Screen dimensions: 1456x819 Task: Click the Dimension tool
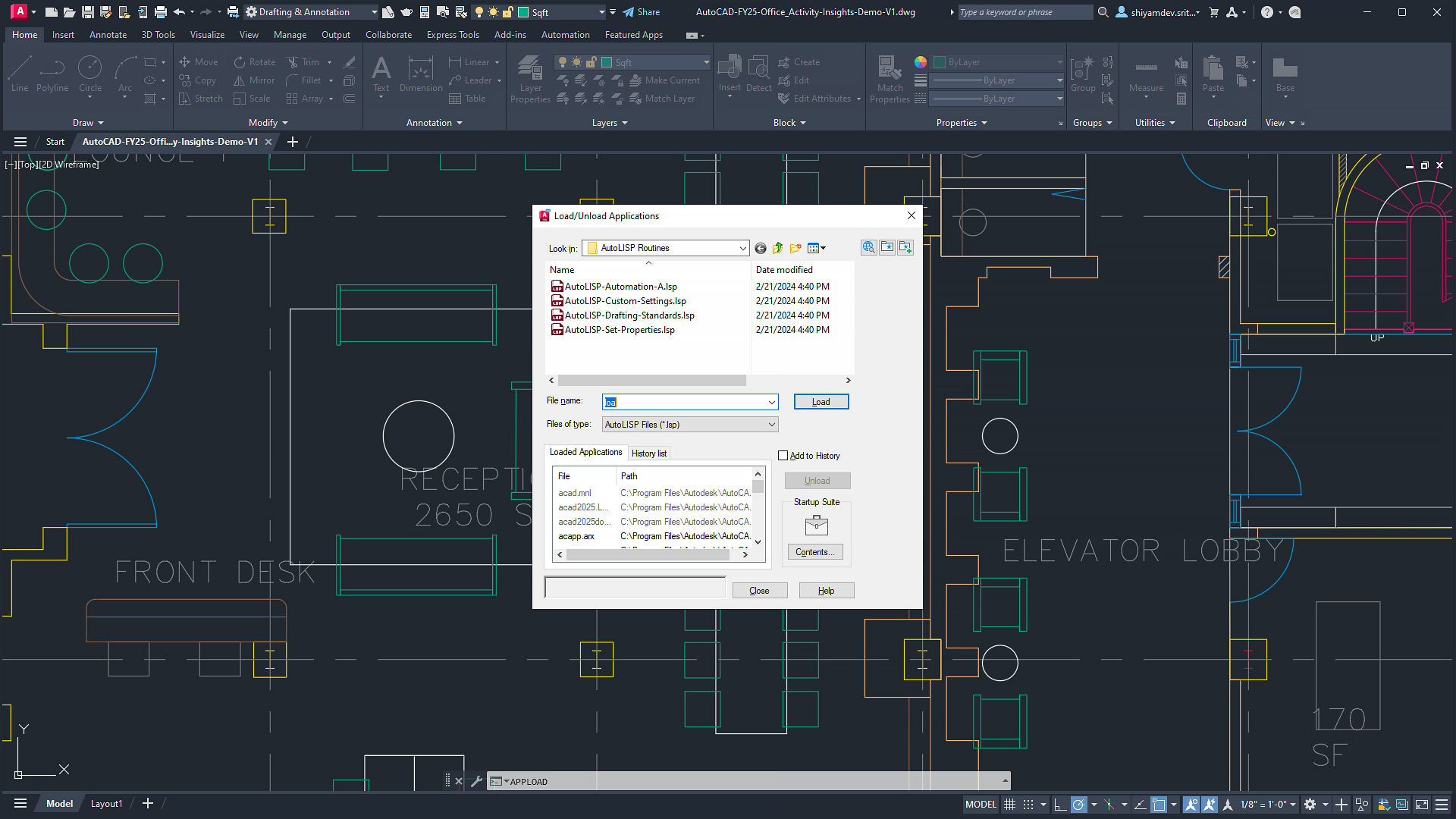pos(420,72)
